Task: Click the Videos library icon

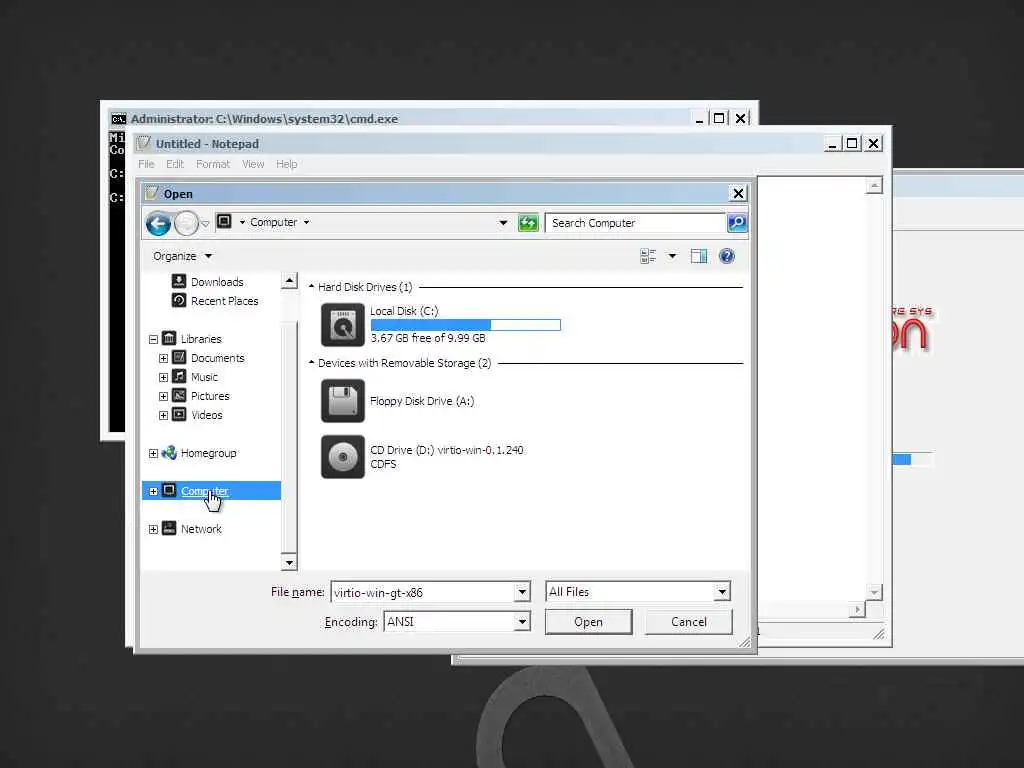Action: point(179,414)
